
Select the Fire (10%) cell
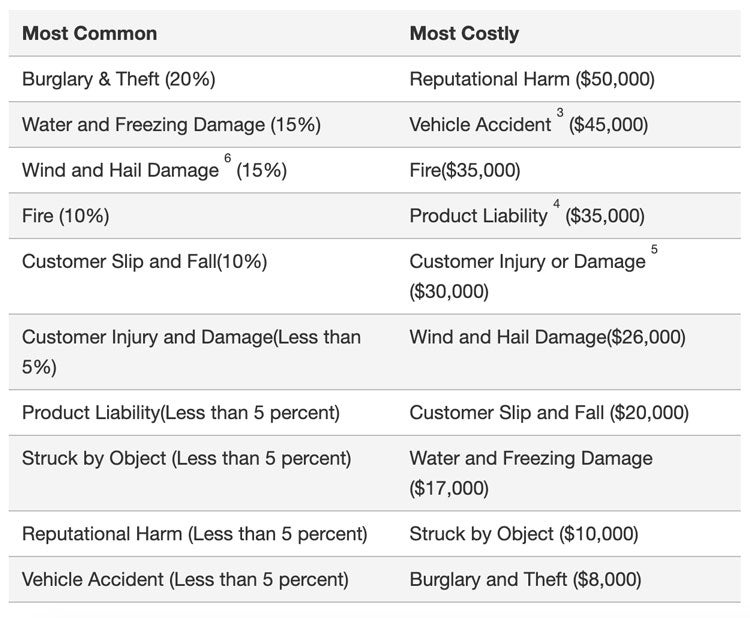pyautogui.click(x=65, y=215)
